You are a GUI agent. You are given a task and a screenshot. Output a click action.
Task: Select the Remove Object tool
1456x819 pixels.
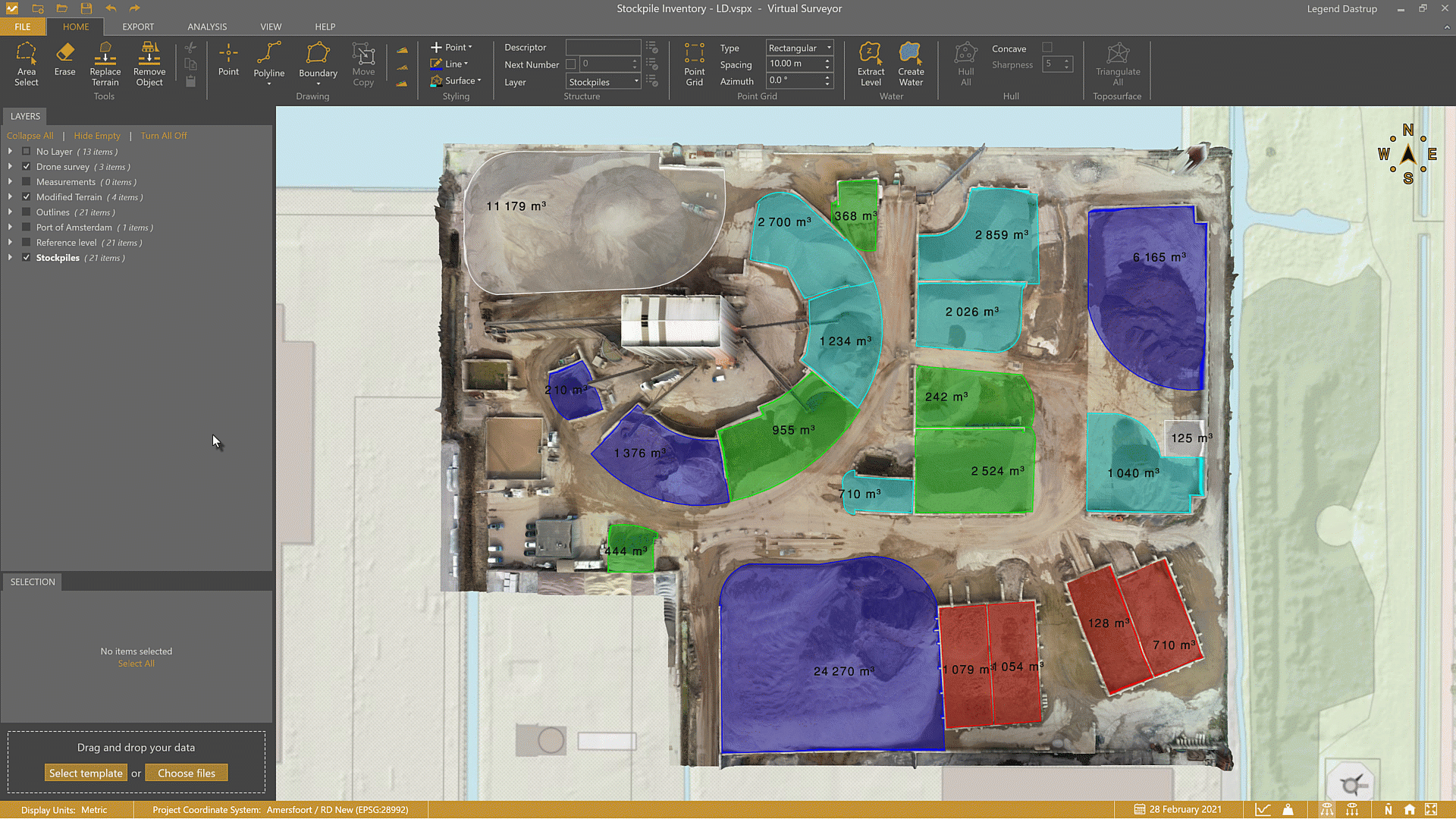coord(149,64)
